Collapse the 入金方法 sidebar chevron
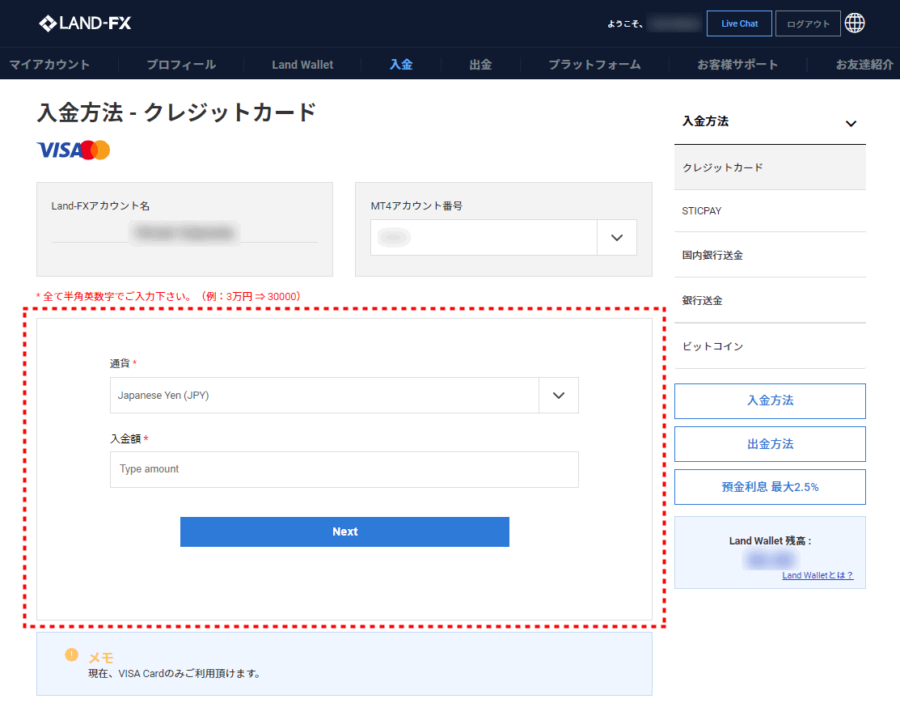The width and height of the screenshot is (900, 703). pyautogui.click(x=851, y=123)
